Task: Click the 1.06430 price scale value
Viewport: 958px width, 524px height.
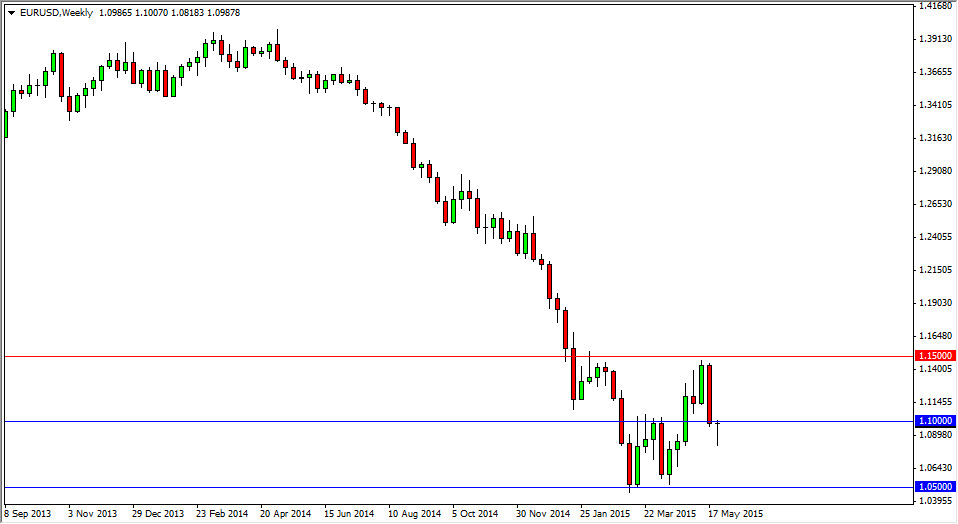Action: 935,468
